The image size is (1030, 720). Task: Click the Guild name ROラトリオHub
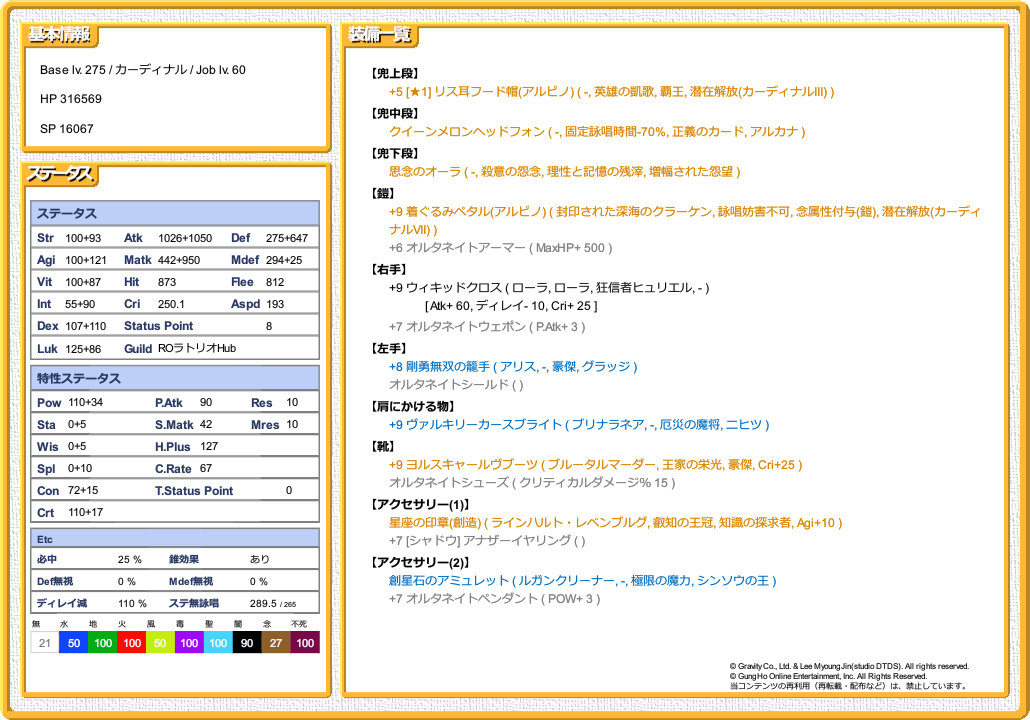197,348
